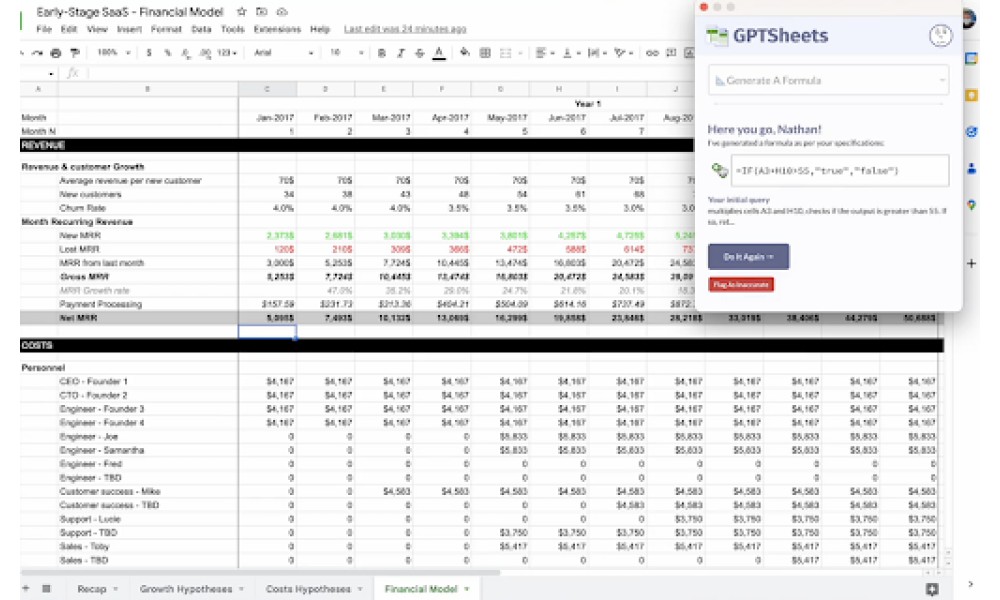Open the vertical align dropdown
Screen dimensions: 1000x600
571,53
